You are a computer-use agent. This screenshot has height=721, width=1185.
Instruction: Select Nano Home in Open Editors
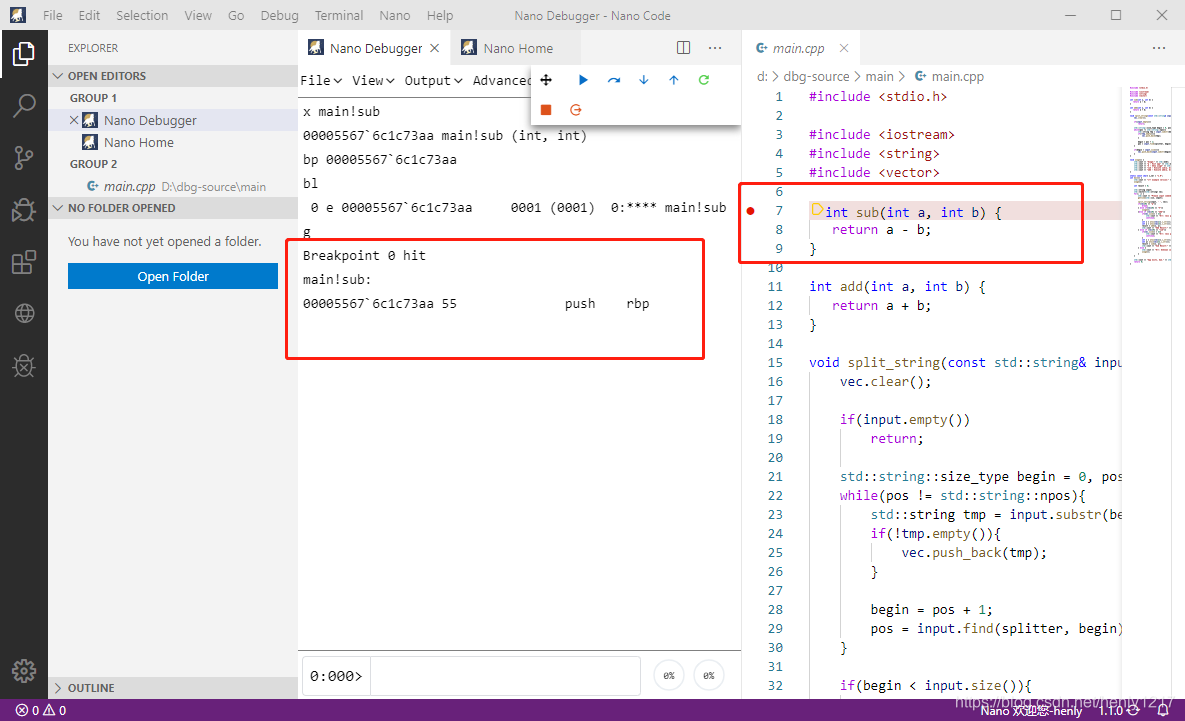tap(173, 142)
